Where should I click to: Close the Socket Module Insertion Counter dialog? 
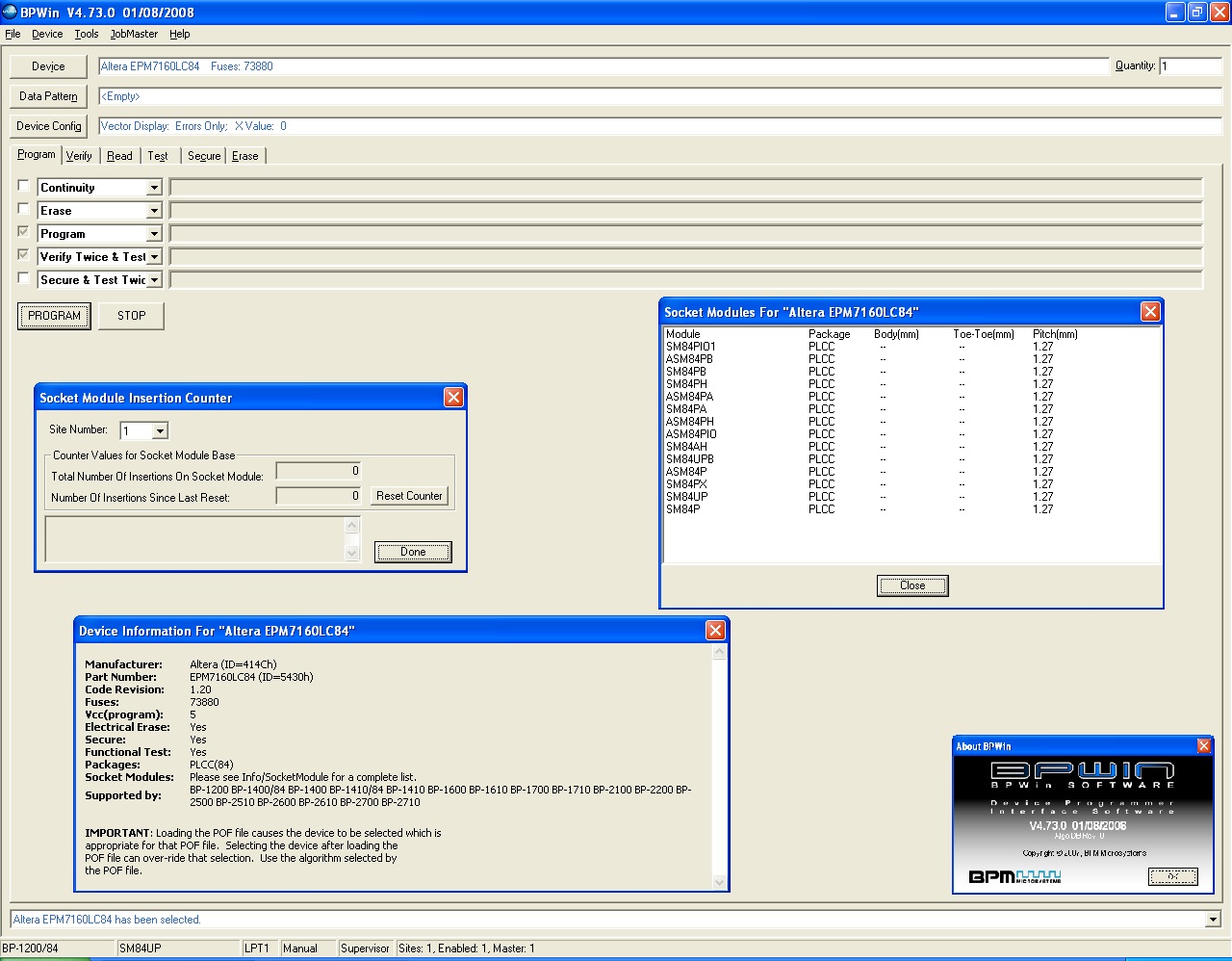tap(453, 398)
